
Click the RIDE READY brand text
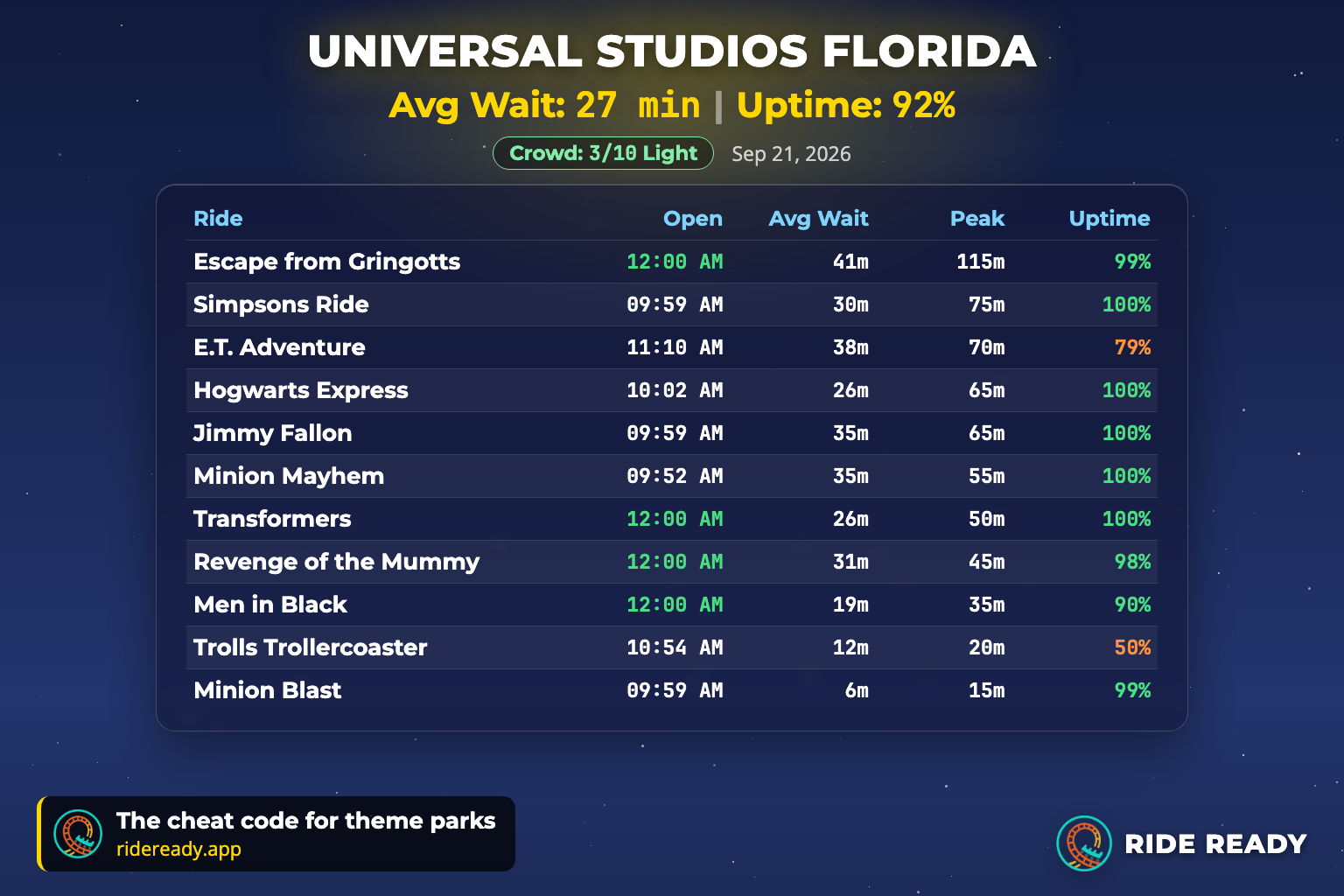pos(1215,843)
